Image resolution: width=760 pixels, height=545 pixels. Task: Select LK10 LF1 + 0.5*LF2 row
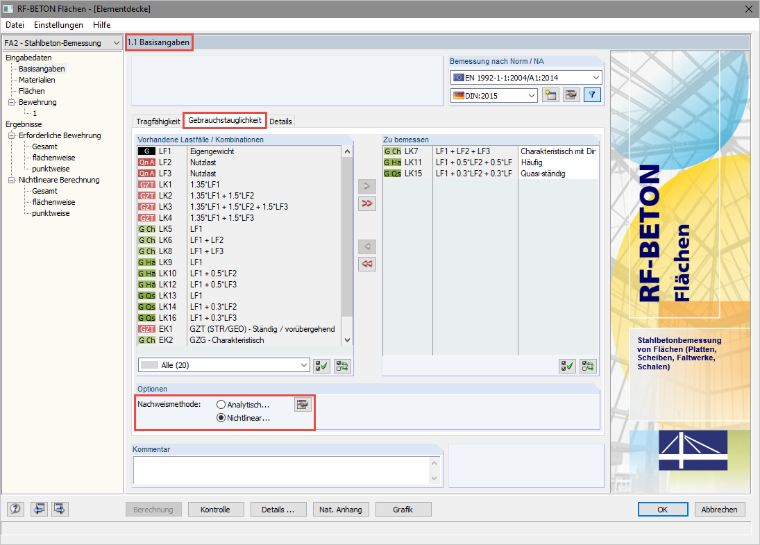[x=239, y=273]
